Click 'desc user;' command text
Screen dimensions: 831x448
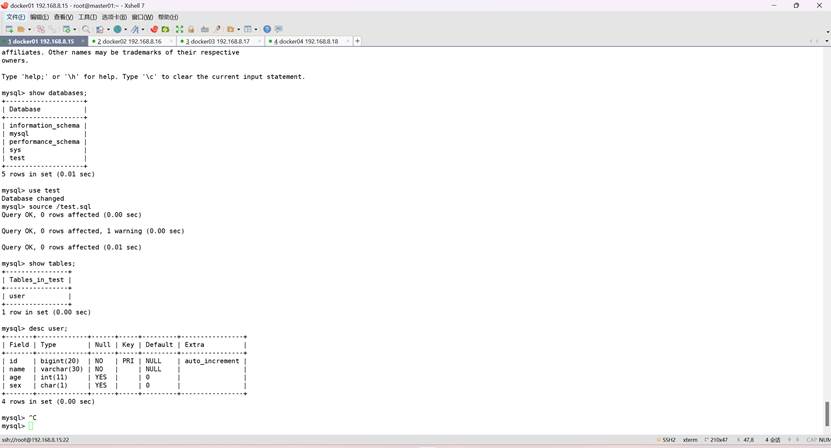48,328
